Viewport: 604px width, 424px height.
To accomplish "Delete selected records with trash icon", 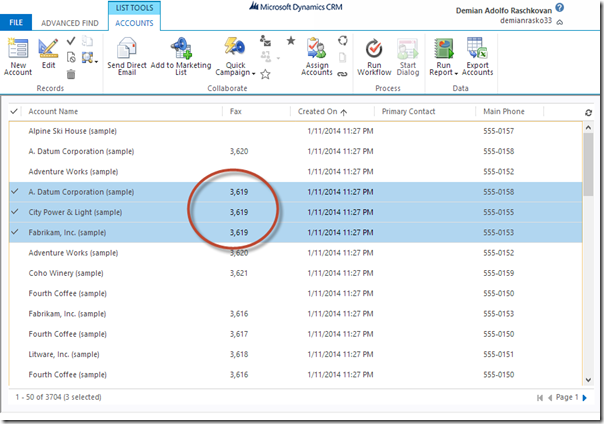I will pos(70,74).
